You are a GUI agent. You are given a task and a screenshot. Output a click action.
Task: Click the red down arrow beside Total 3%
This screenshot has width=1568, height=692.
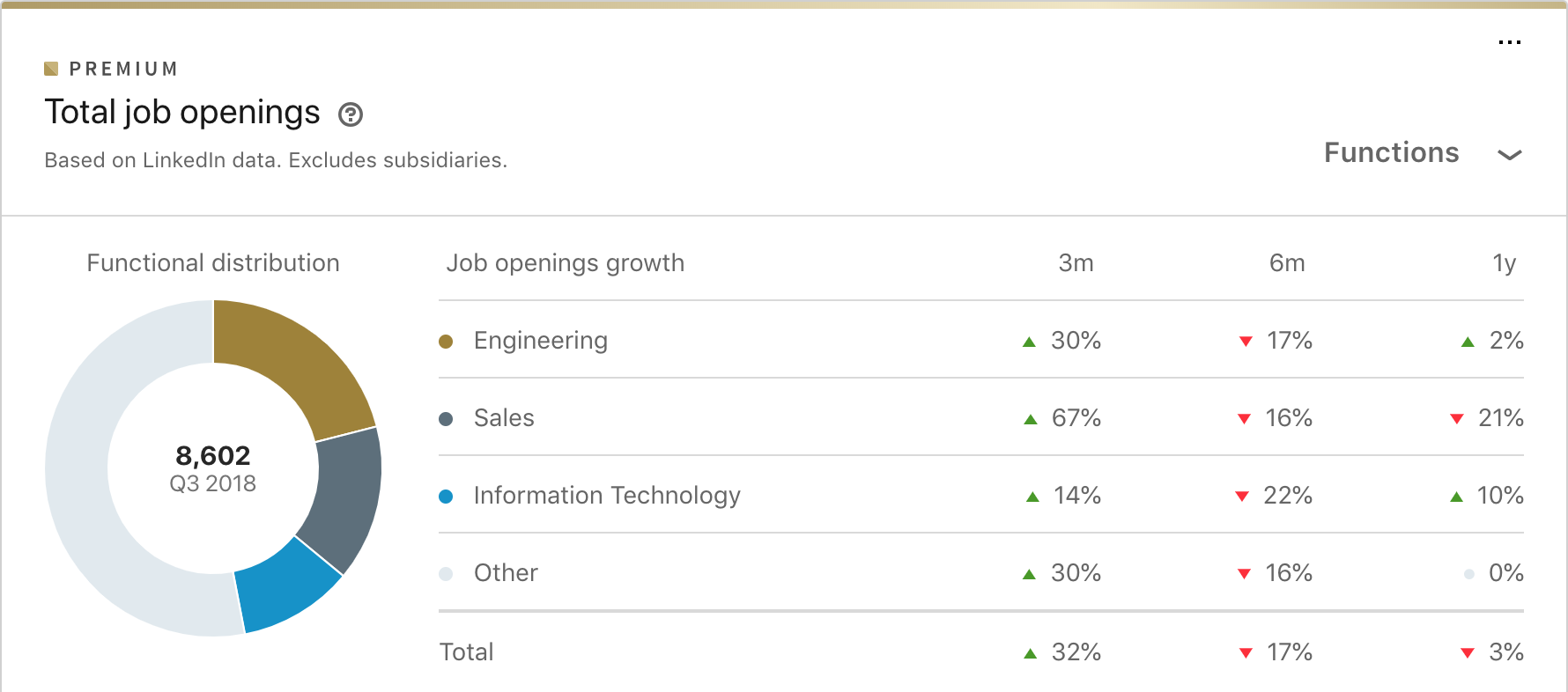tap(1468, 653)
